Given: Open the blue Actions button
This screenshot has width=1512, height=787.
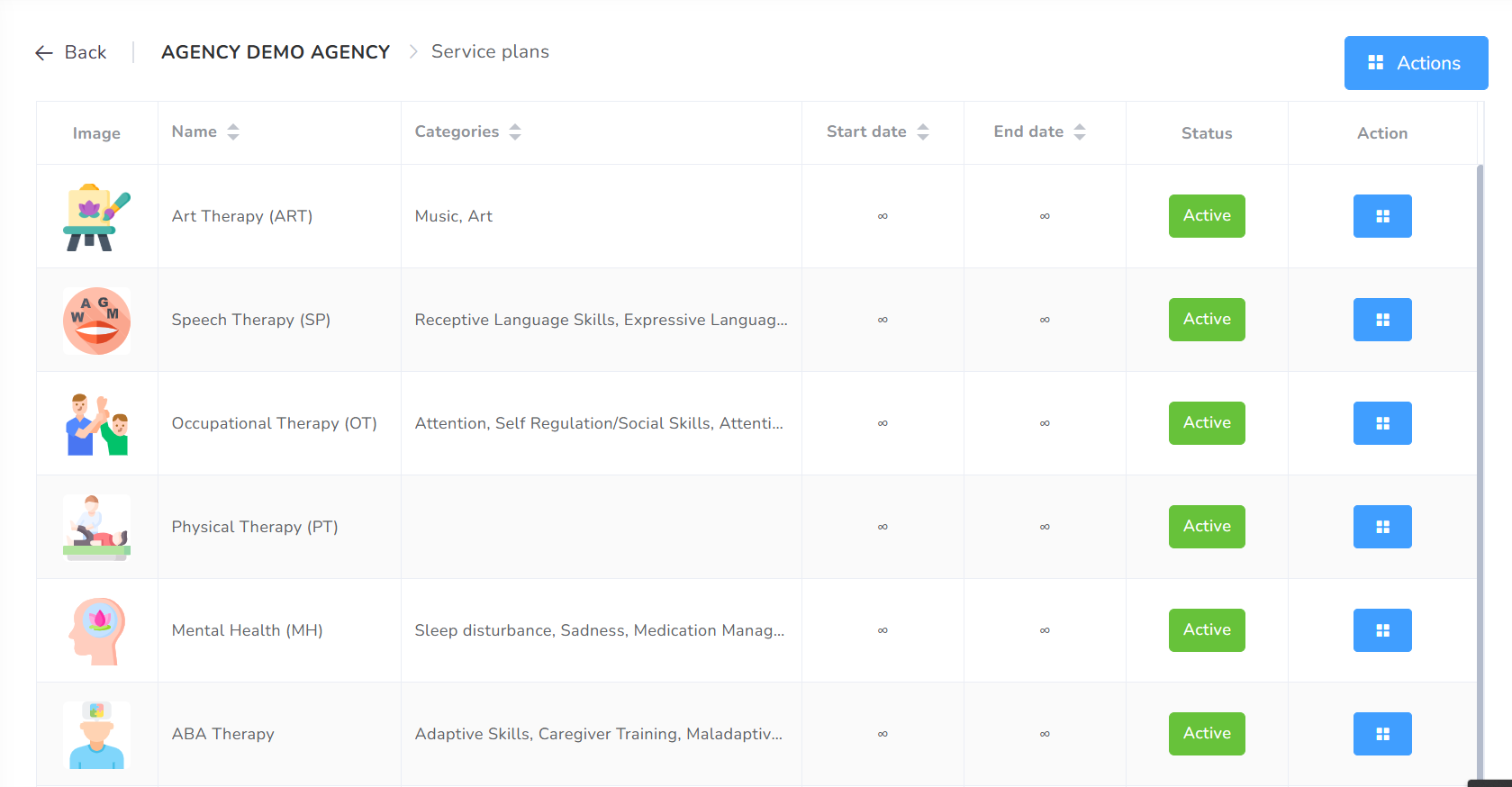Looking at the screenshot, I should tap(1415, 63).
